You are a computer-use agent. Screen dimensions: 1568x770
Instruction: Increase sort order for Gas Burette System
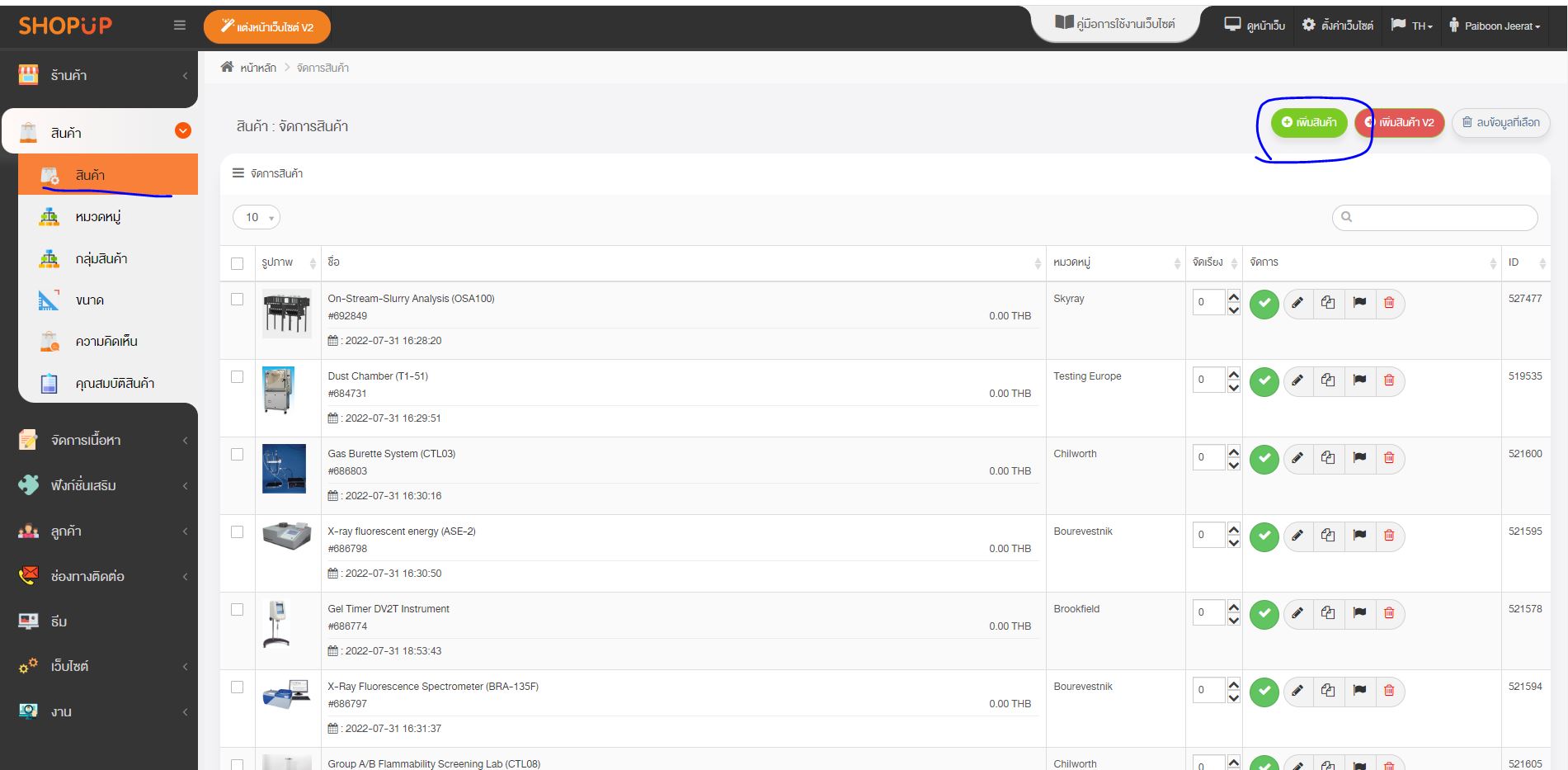(1234, 452)
